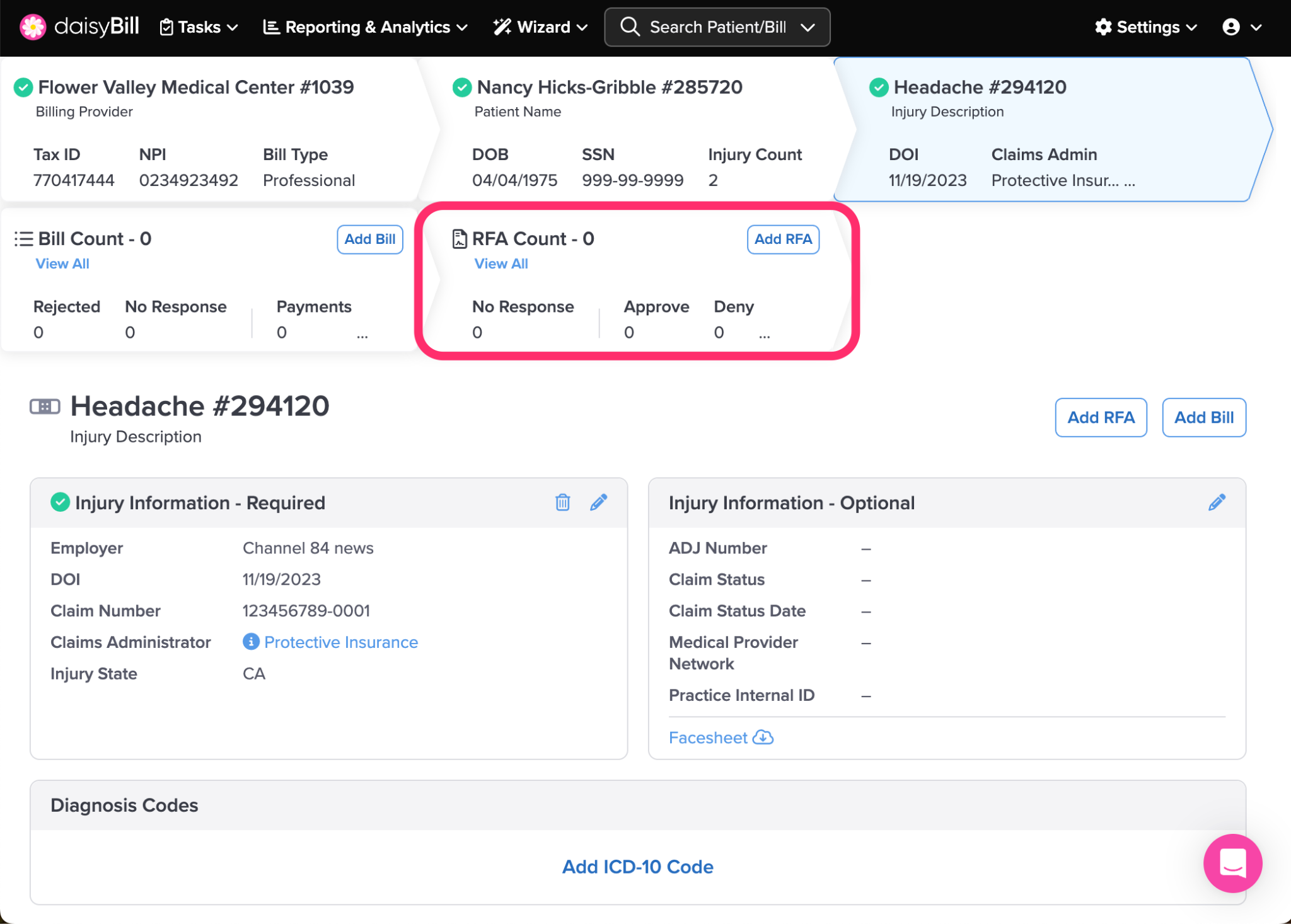The width and height of the screenshot is (1291, 924).
Task: Open the pink chat support bubble
Action: tap(1232, 863)
